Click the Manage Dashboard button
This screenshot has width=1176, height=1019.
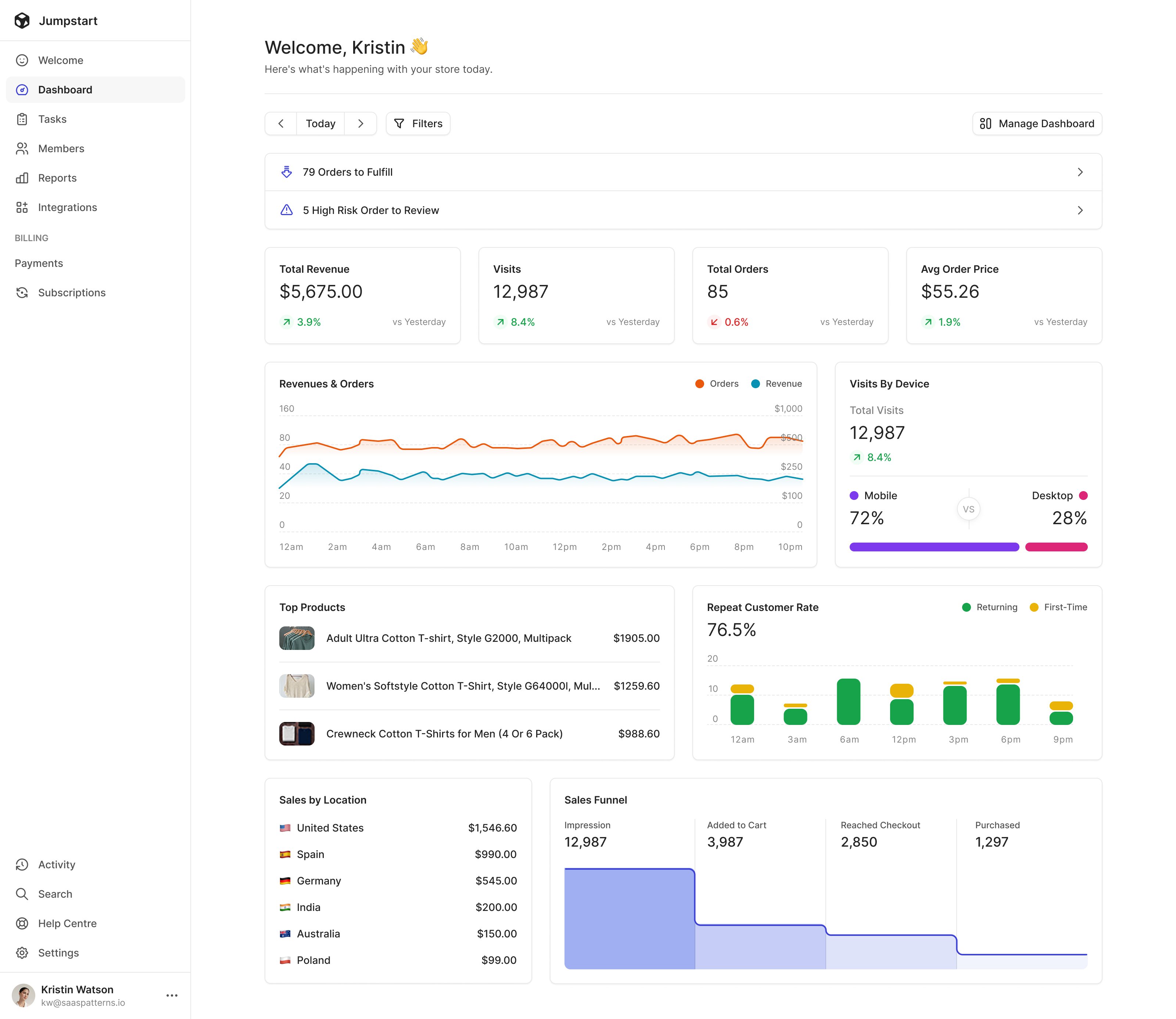click(1037, 124)
